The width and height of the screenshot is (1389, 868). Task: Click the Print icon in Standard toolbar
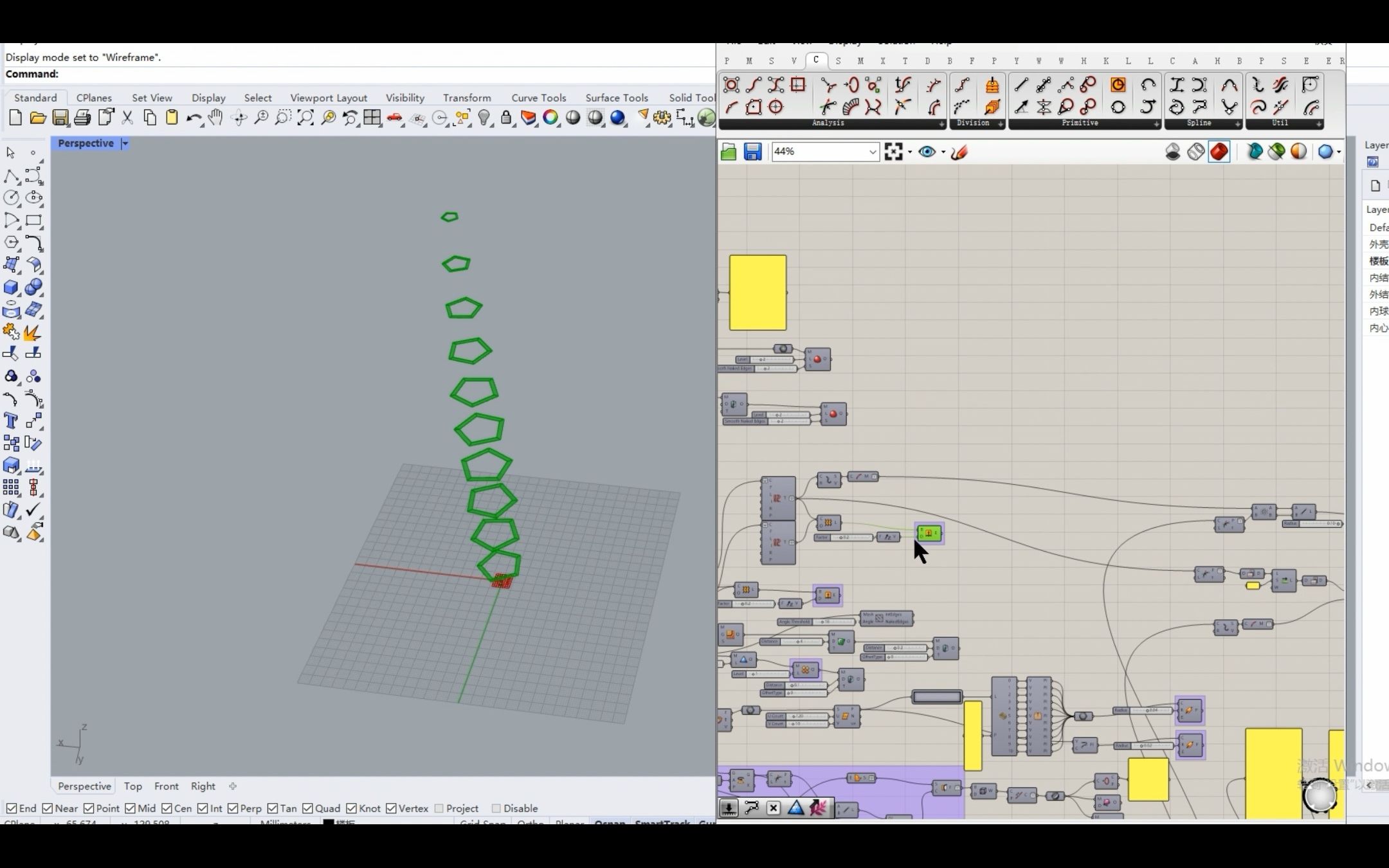[x=82, y=118]
